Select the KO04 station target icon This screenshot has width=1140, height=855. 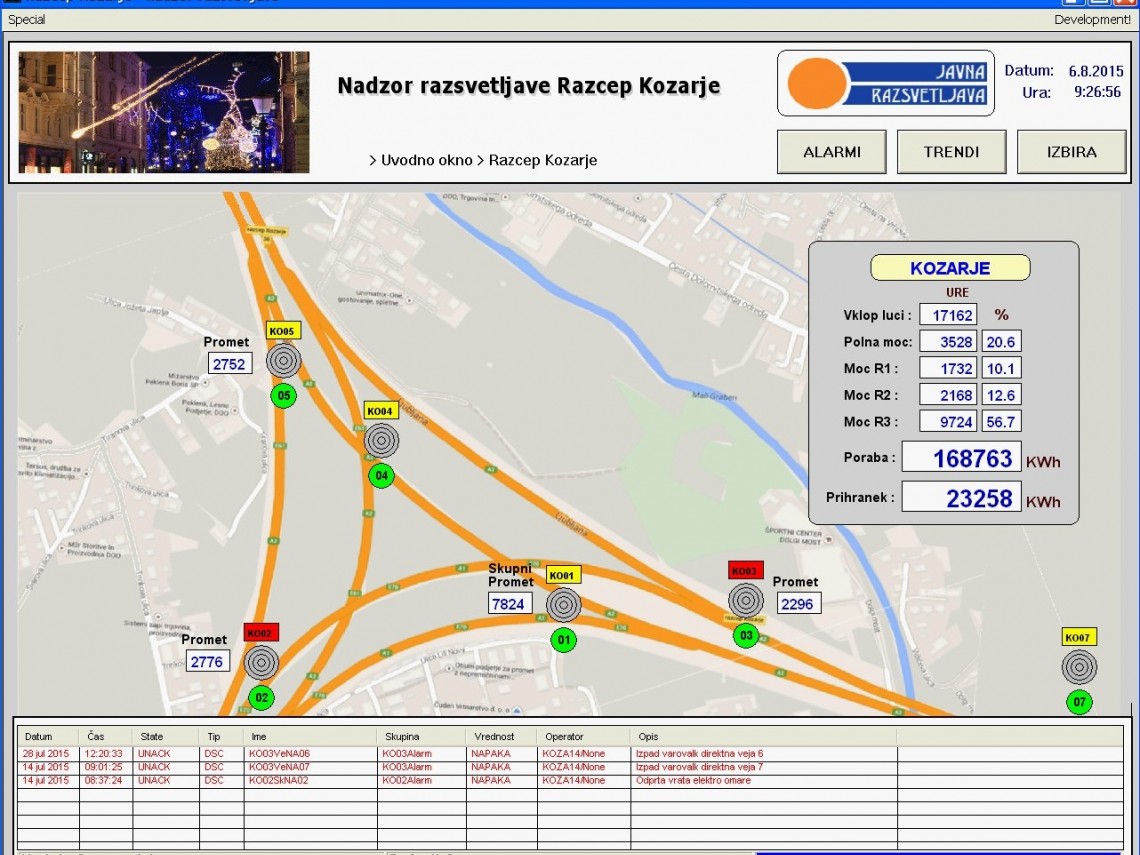coord(381,440)
